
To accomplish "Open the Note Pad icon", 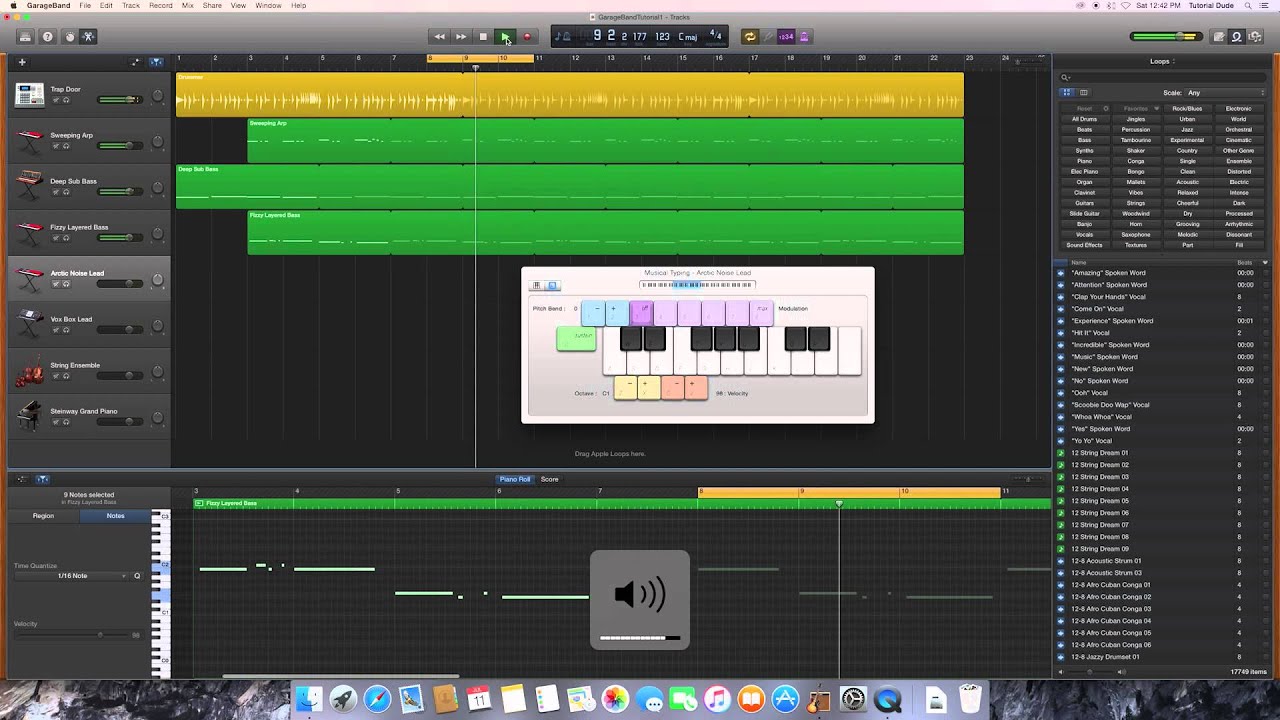I will [x=1219, y=37].
